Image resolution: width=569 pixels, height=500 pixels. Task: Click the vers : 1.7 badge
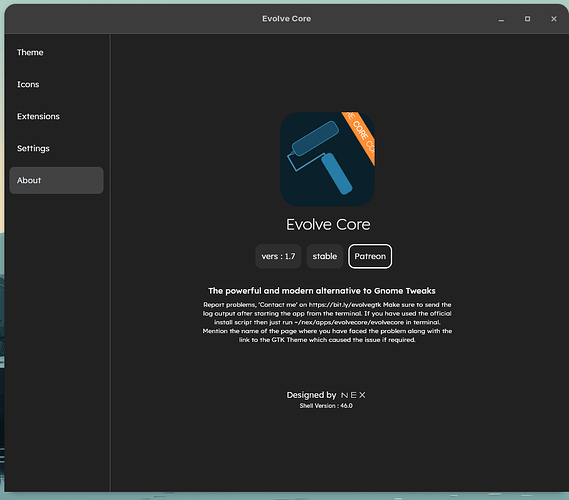pos(278,256)
